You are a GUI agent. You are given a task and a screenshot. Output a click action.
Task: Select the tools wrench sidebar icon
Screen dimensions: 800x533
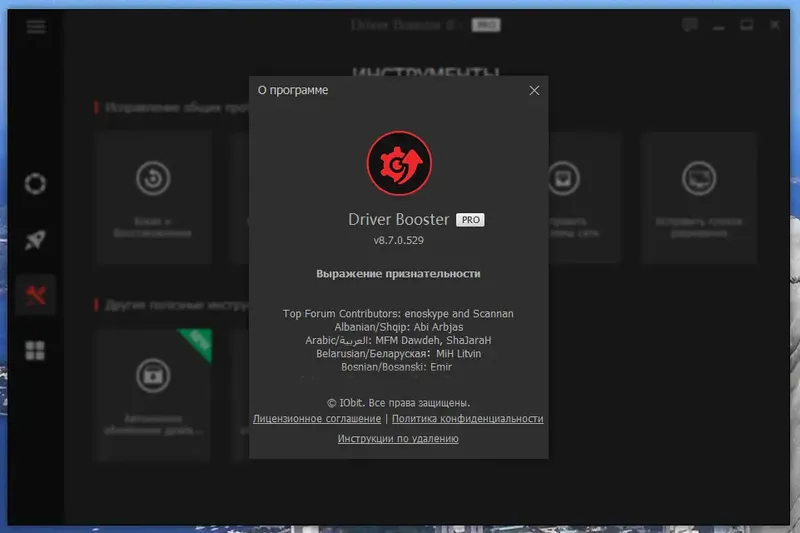(35, 295)
